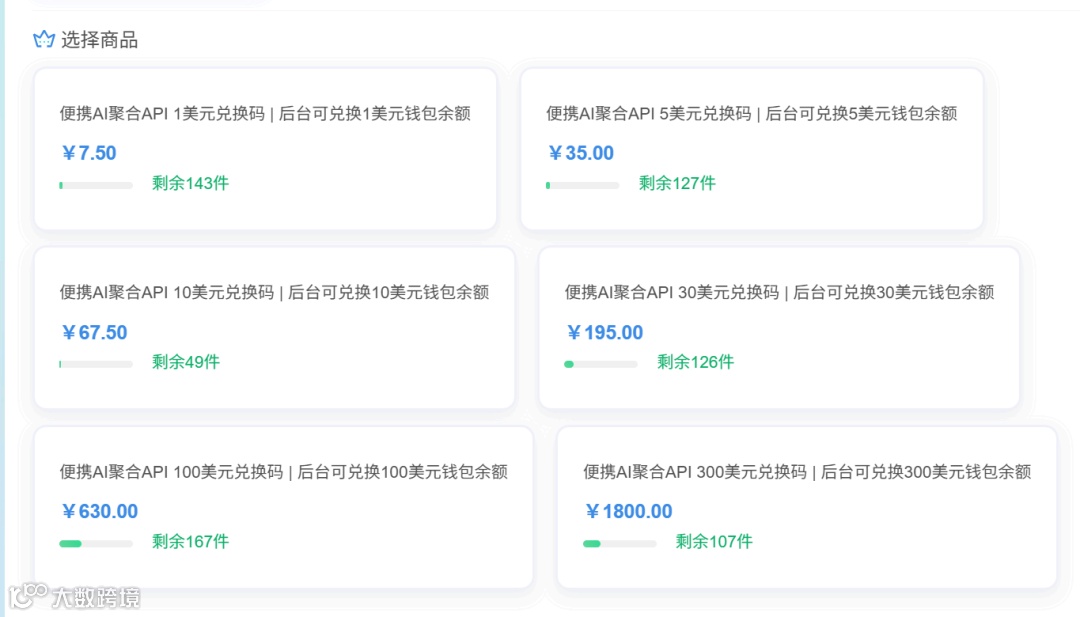
Task: Click the 剩余49件 stock label
Action: [186, 362]
